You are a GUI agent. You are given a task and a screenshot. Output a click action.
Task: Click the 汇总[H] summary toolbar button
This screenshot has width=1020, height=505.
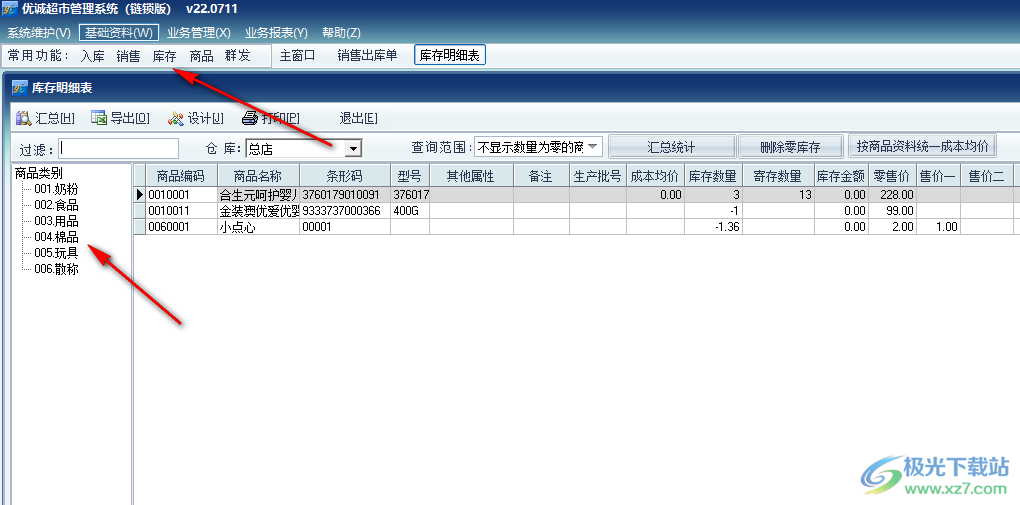pyautogui.click(x=46, y=118)
